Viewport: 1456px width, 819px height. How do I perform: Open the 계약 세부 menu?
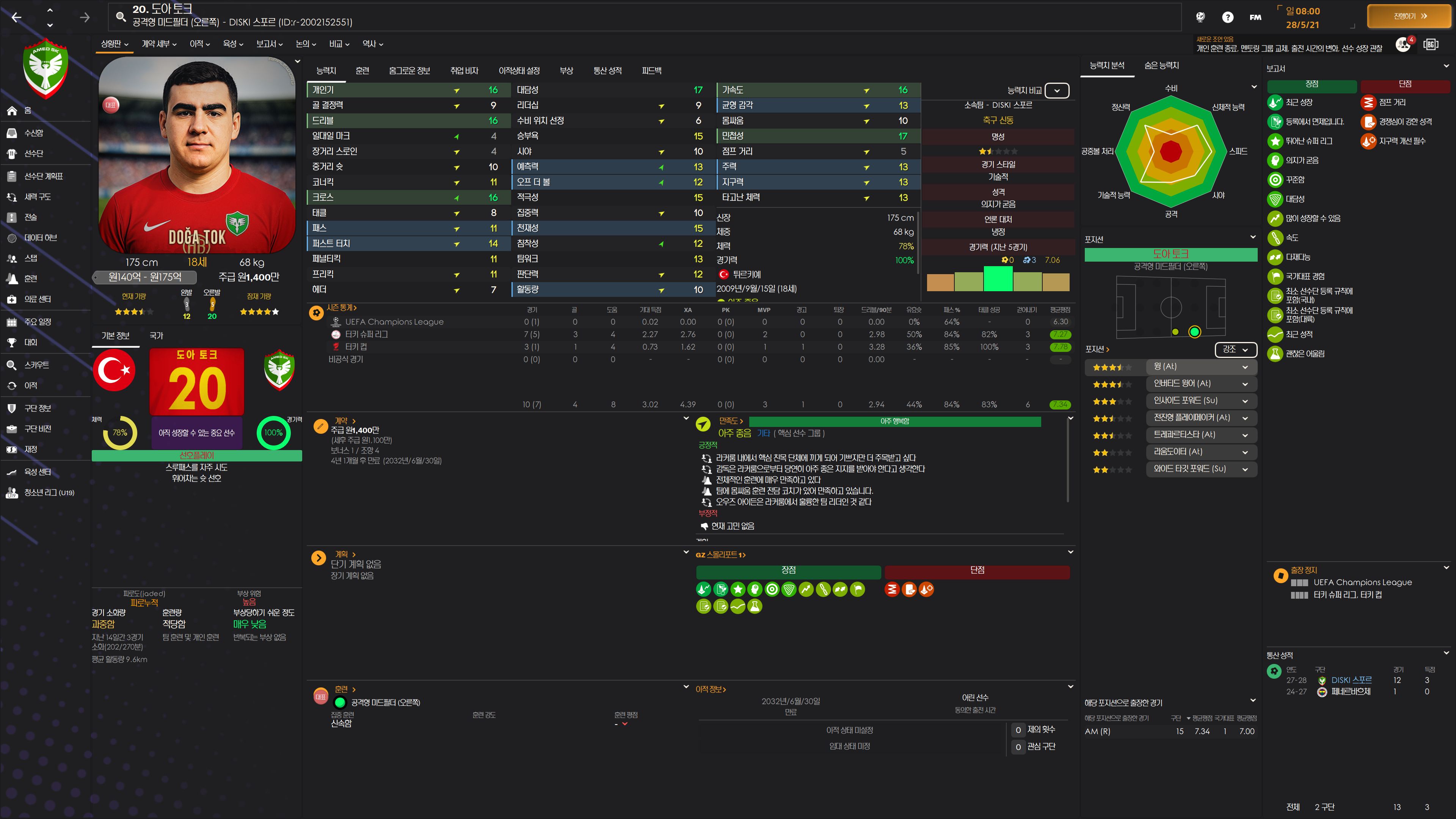point(159,44)
